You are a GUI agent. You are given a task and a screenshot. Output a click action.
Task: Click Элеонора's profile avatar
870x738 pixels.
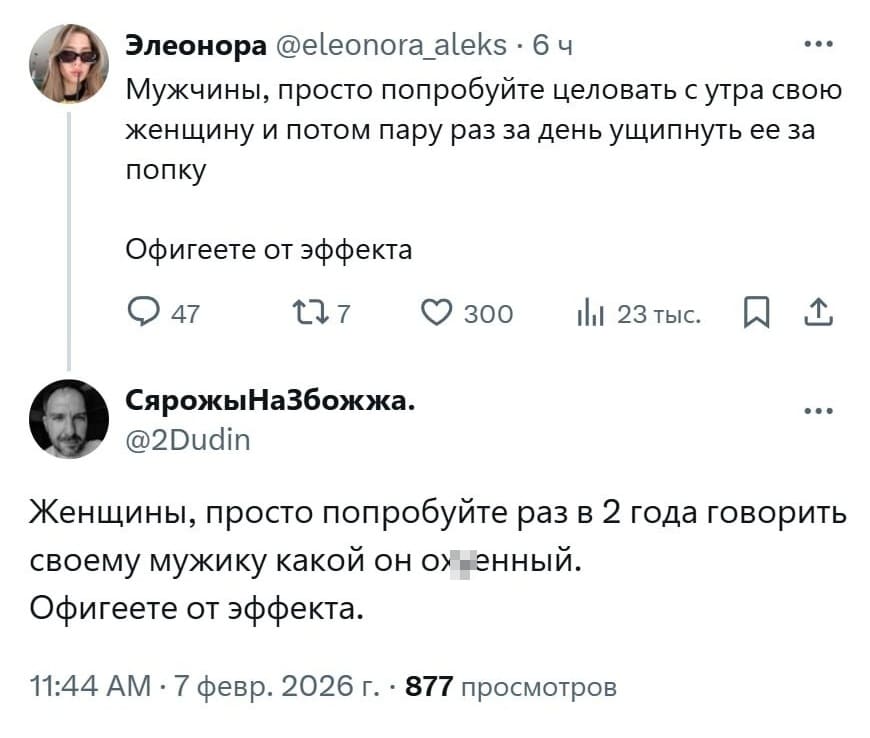click(x=69, y=64)
